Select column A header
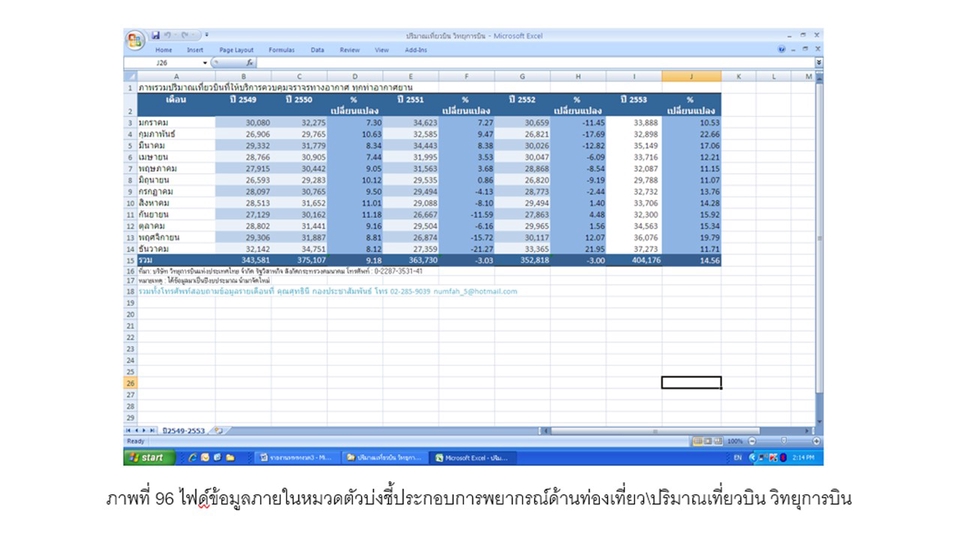 (176, 77)
